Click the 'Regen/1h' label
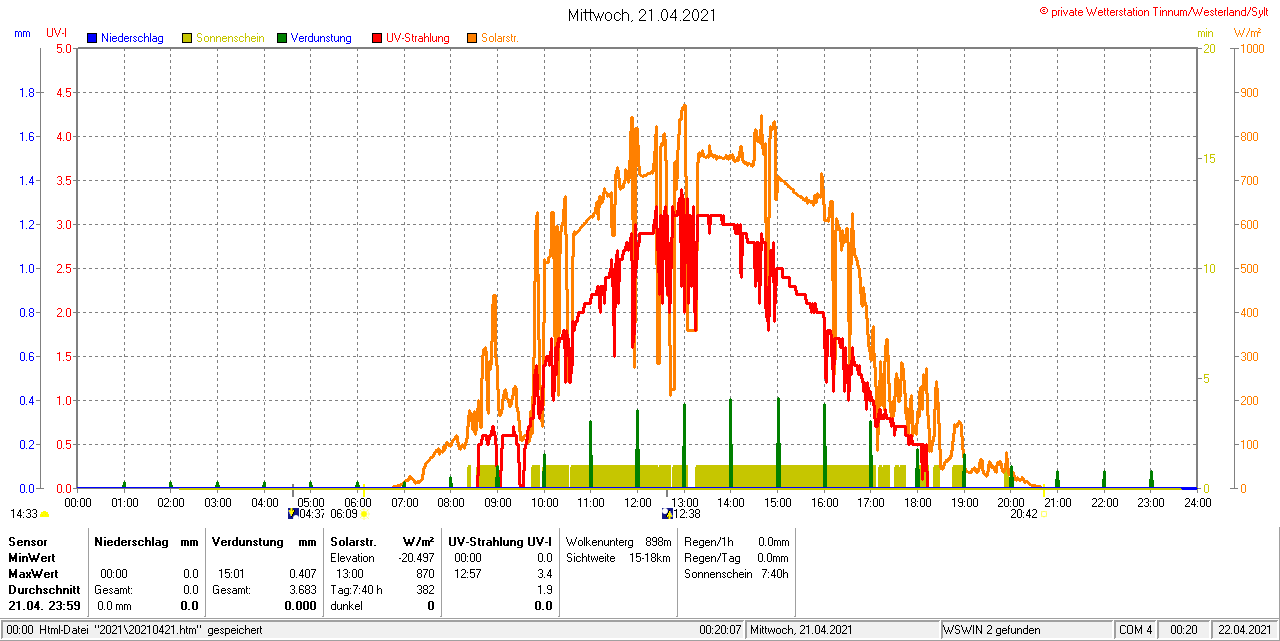 tap(708, 541)
